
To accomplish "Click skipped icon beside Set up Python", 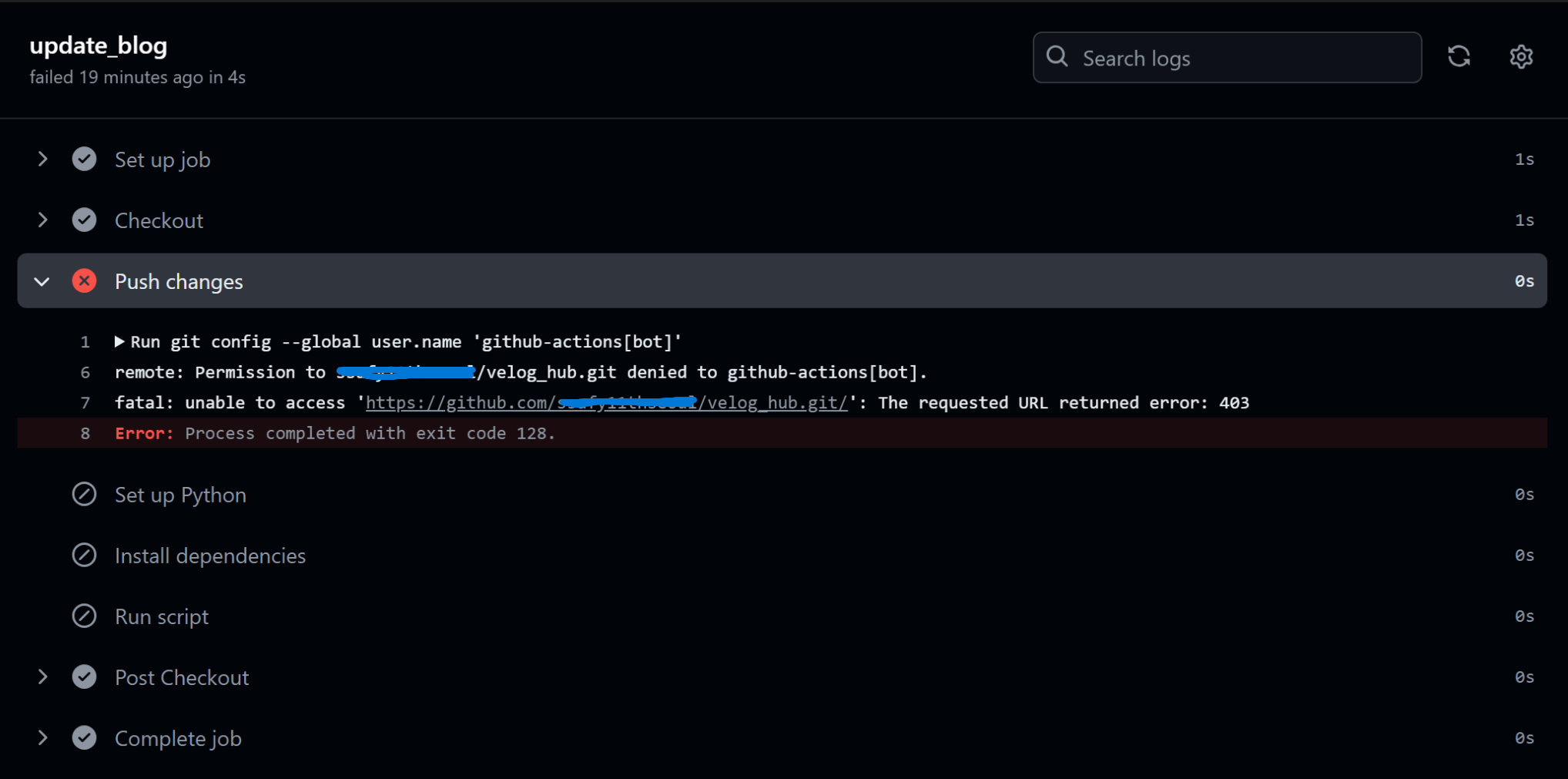I will click(x=85, y=494).
